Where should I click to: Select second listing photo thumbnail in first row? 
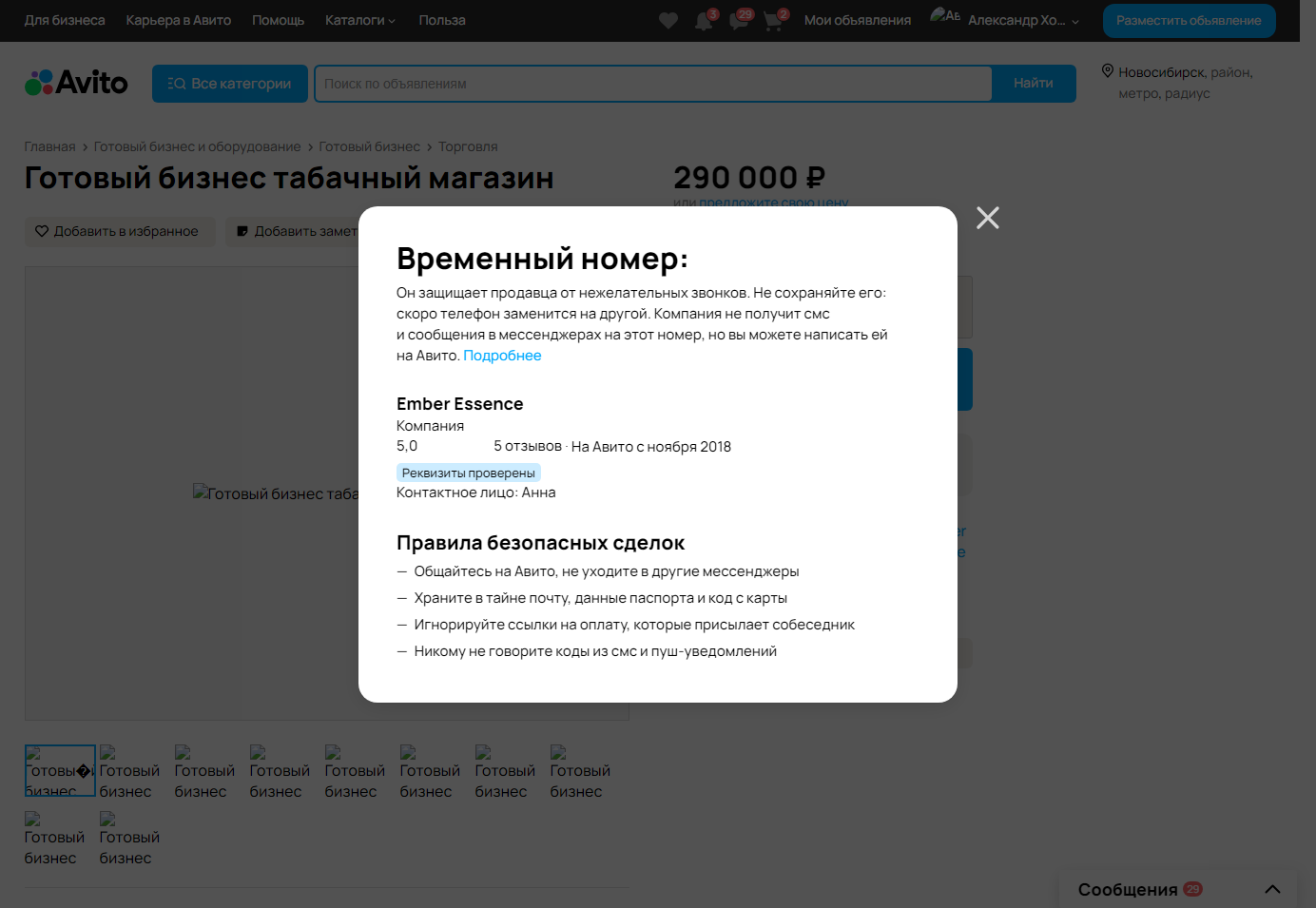129,772
